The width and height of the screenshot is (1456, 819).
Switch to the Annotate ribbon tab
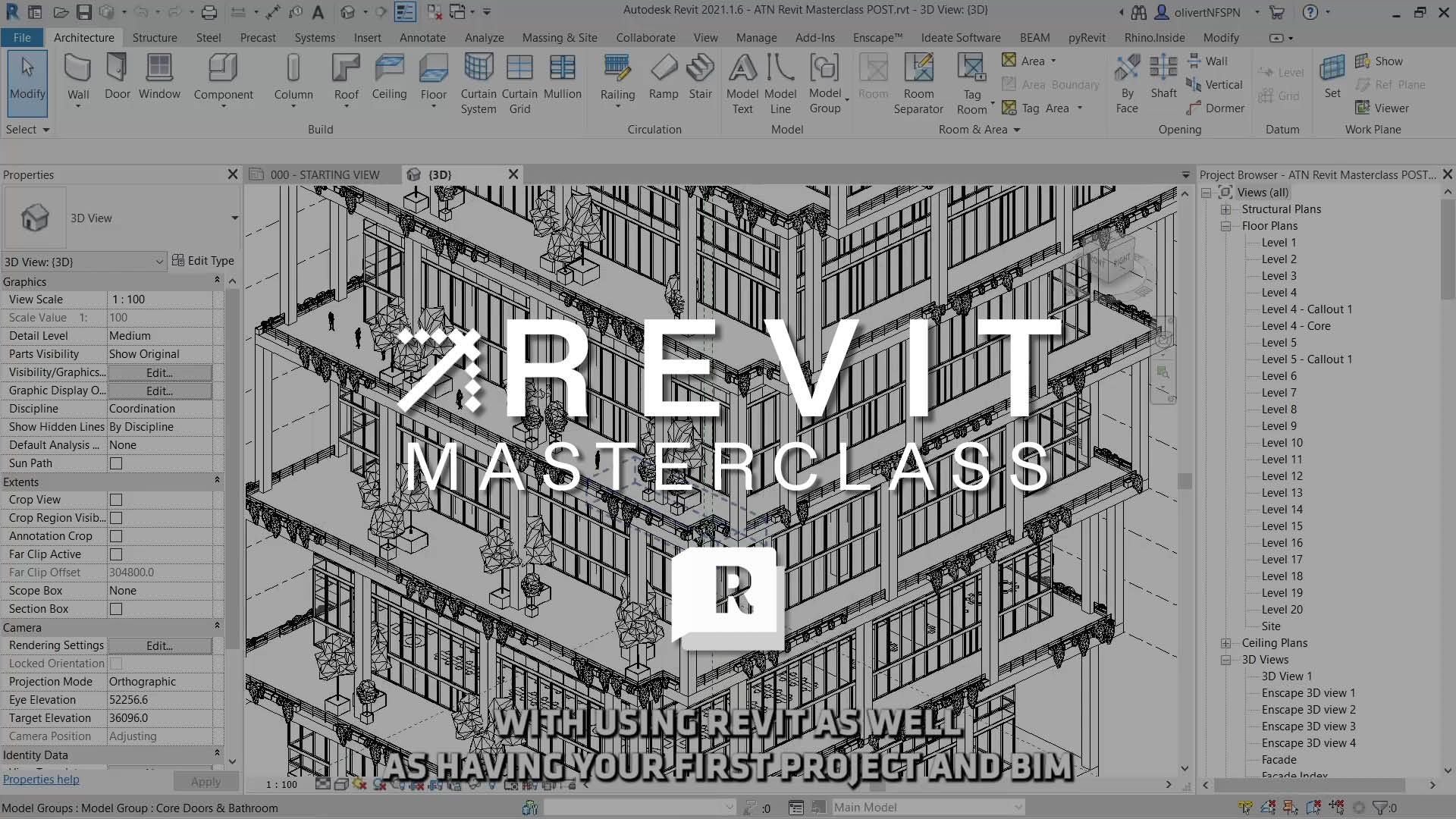click(422, 37)
